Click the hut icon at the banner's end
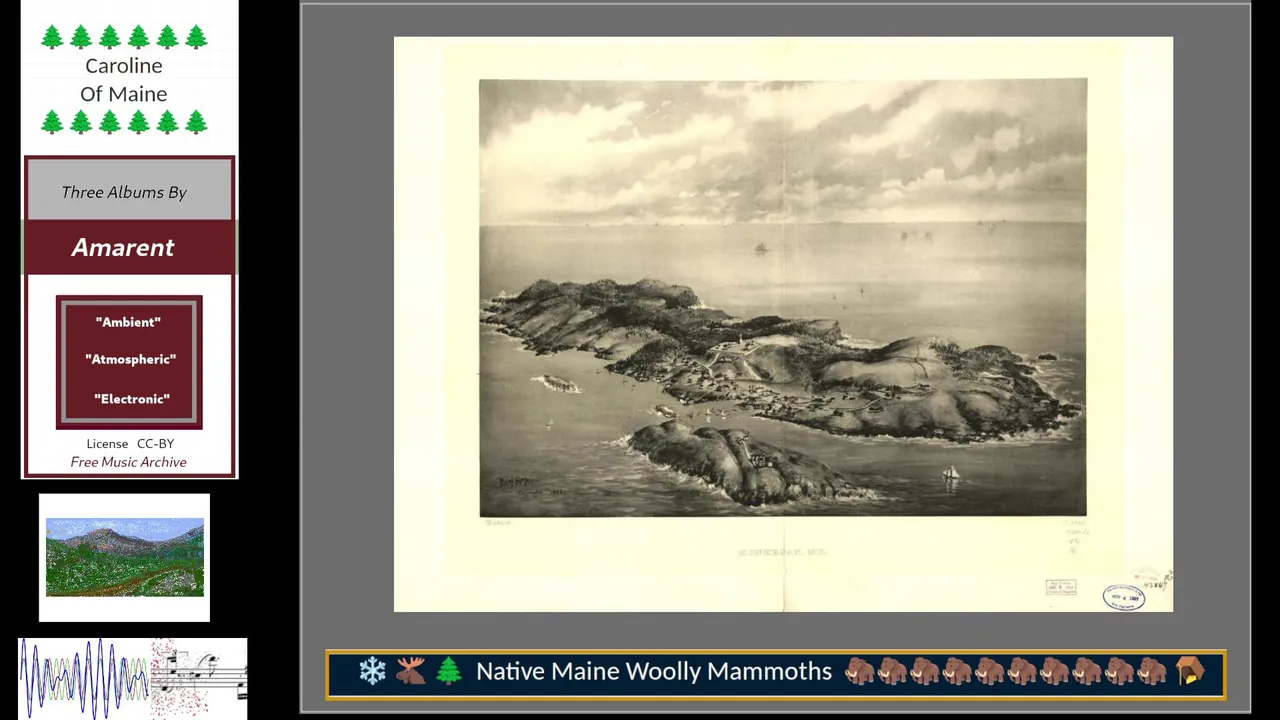The width and height of the screenshot is (1280, 720). (x=1190, y=671)
